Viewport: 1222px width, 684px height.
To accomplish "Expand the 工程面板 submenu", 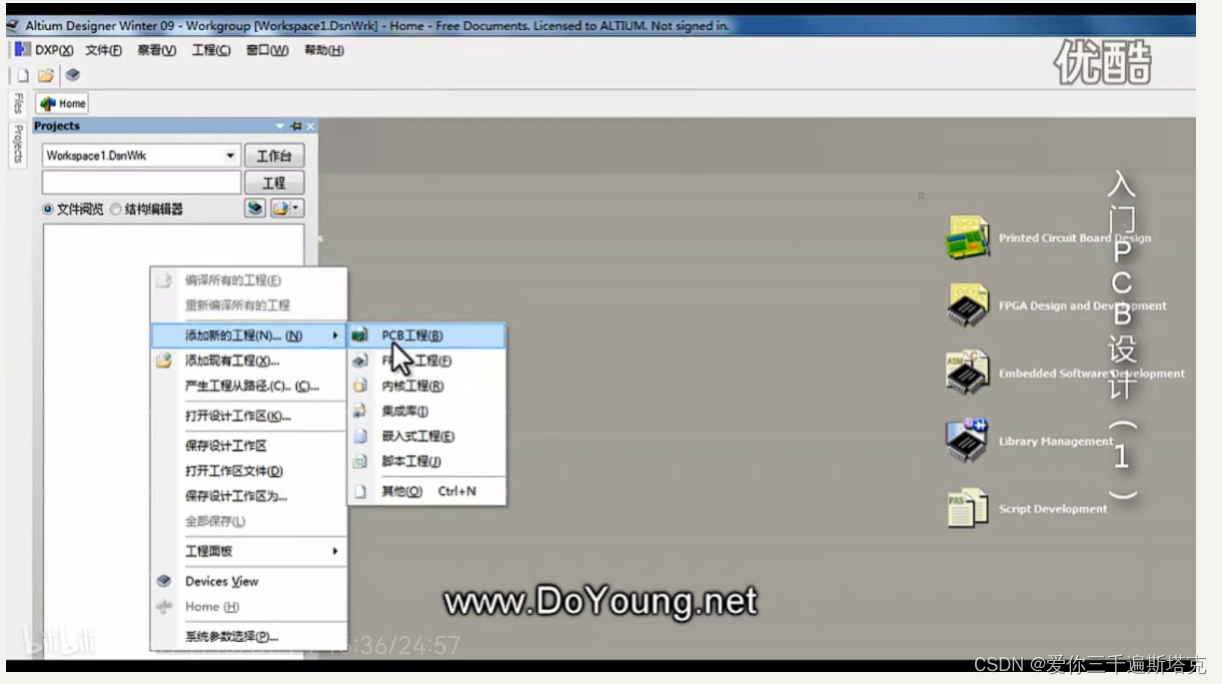I will pos(248,551).
